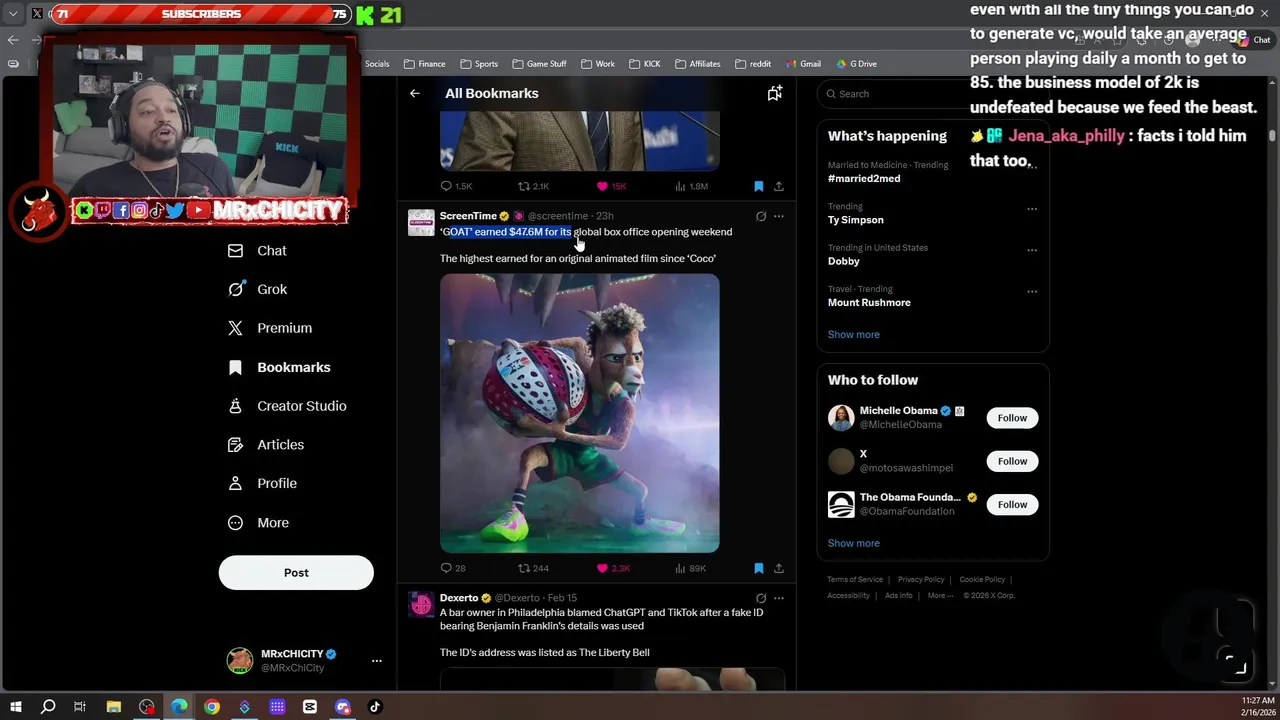Screen dimensions: 1280x720
Task: Open options for the Dobby trend
Action: pos(1032,250)
